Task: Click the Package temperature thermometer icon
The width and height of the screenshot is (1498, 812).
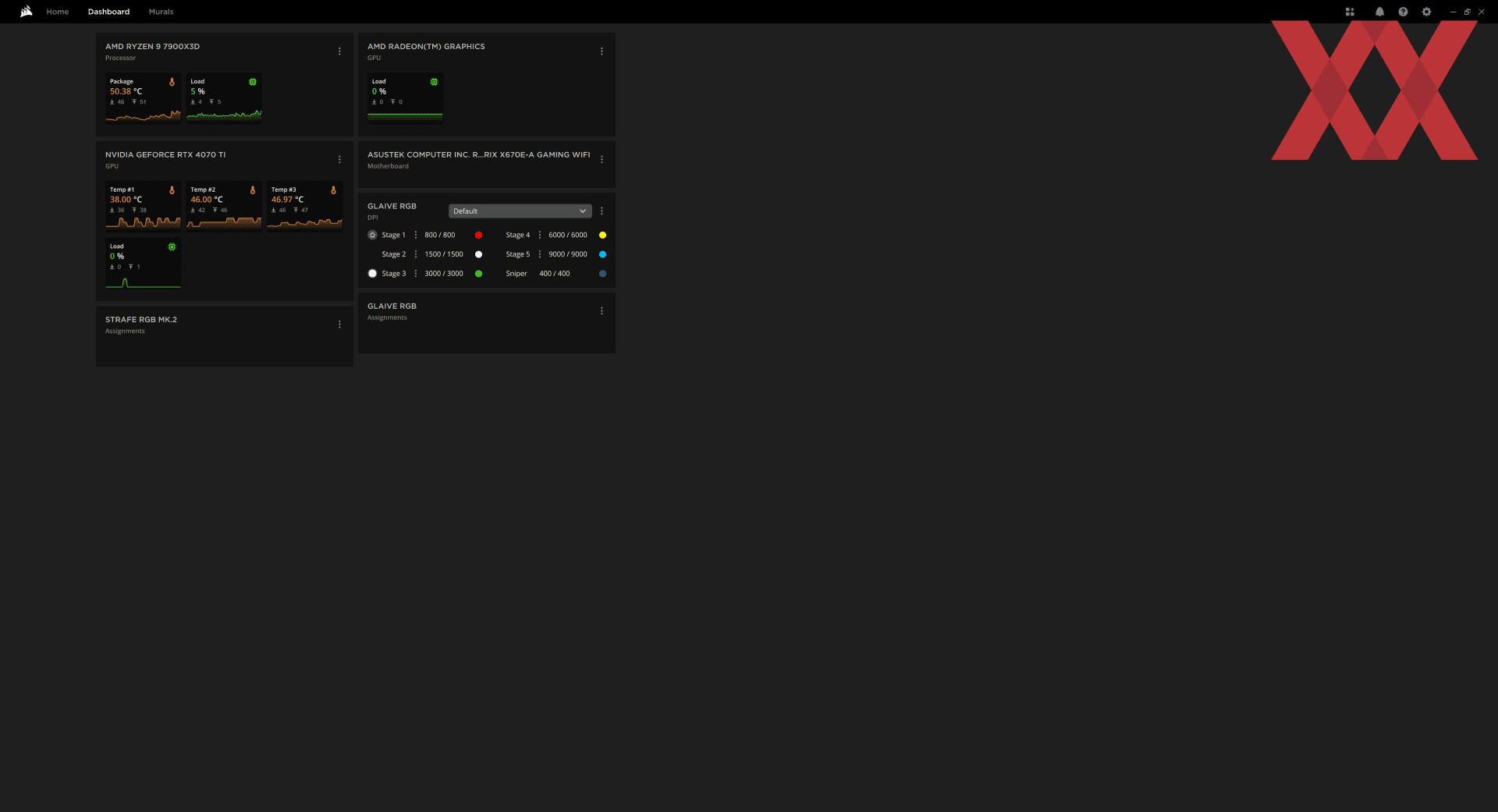Action: (172, 82)
